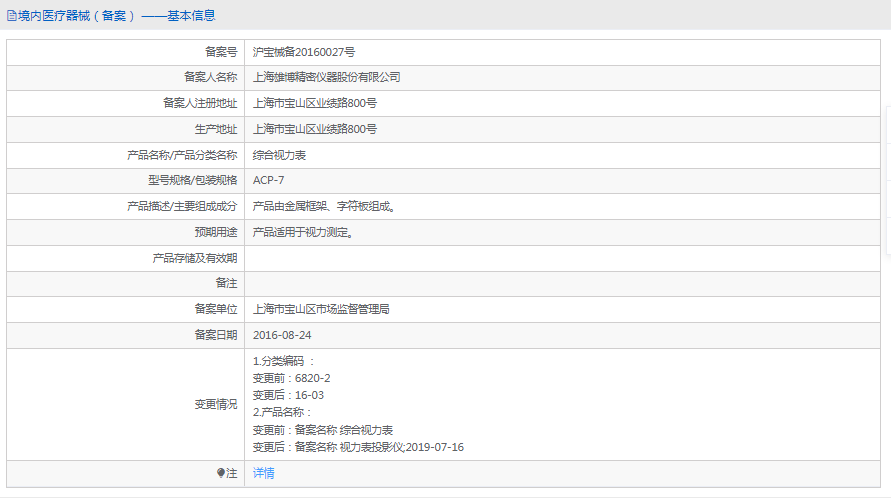Viewport: 891px width, 498px height.
Task: Click the intended use 产品适用于视力测定。
Action: tap(303, 233)
